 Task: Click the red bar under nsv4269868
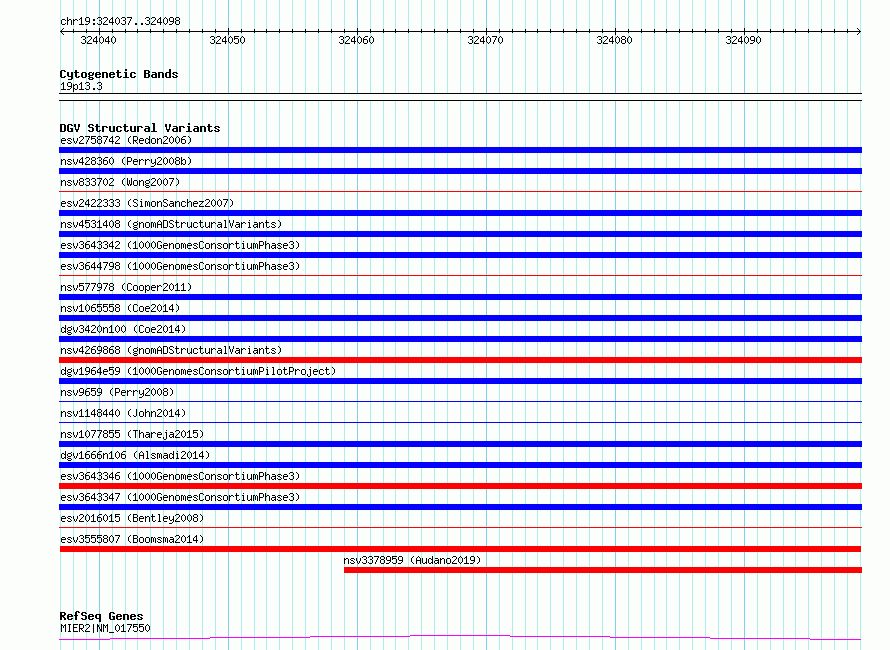pyautogui.click(x=460, y=360)
